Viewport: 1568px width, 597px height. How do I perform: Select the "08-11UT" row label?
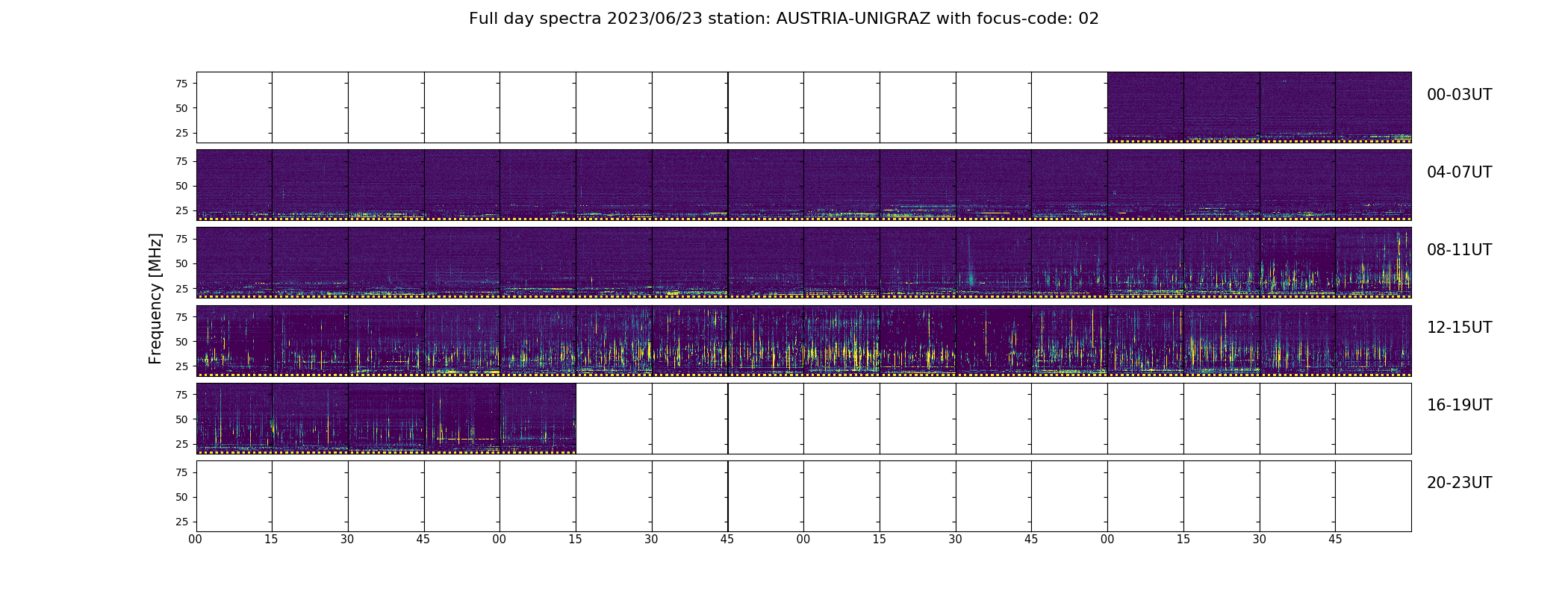[1459, 250]
